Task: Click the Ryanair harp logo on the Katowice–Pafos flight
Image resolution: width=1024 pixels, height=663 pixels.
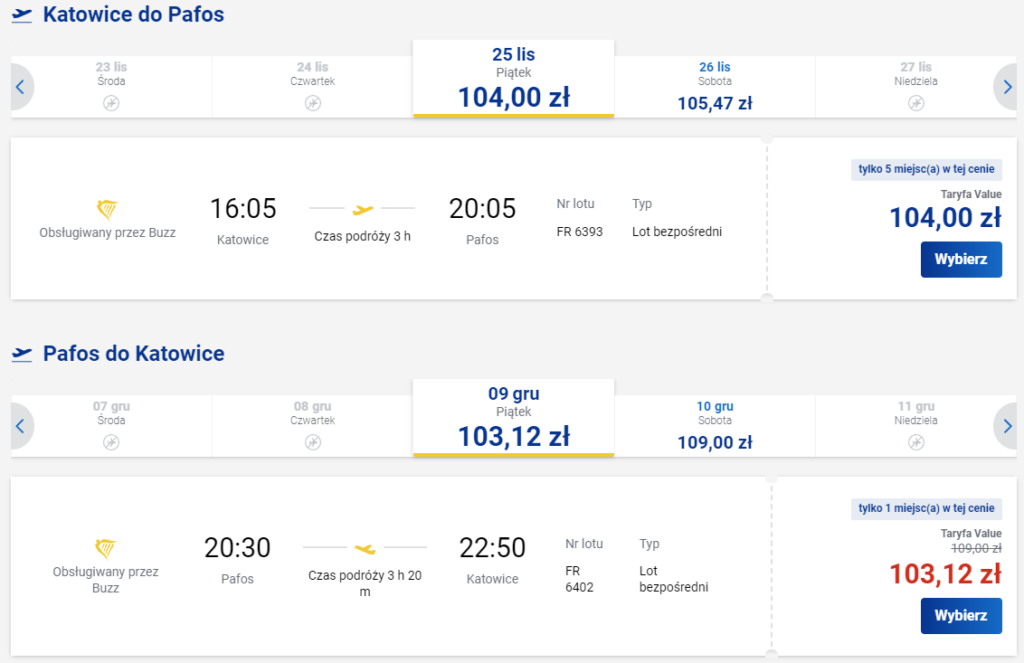Action: click(x=106, y=209)
